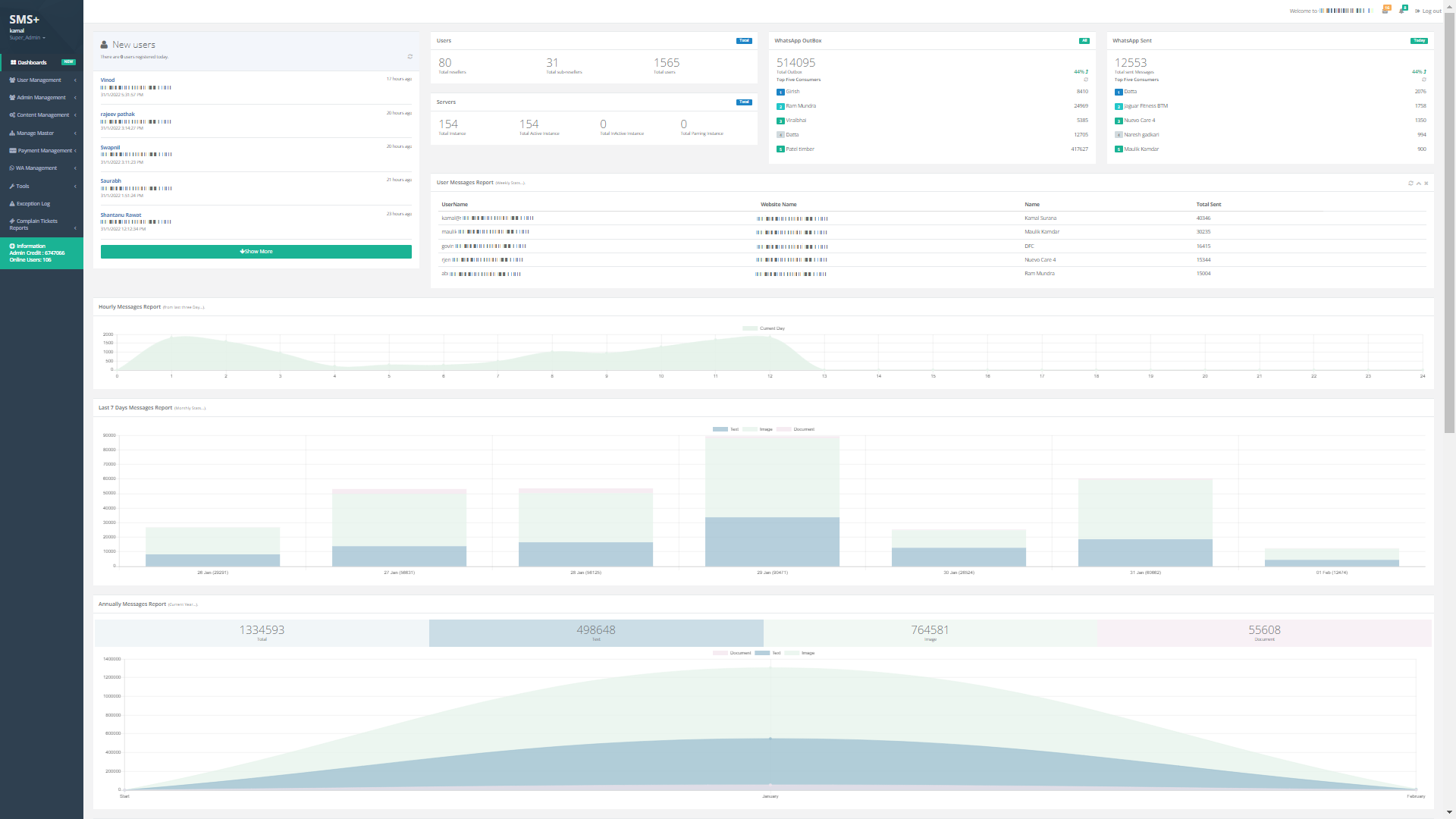Screen dimensions: 1456x819
Task: Click the Show More button
Action: pos(256,252)
